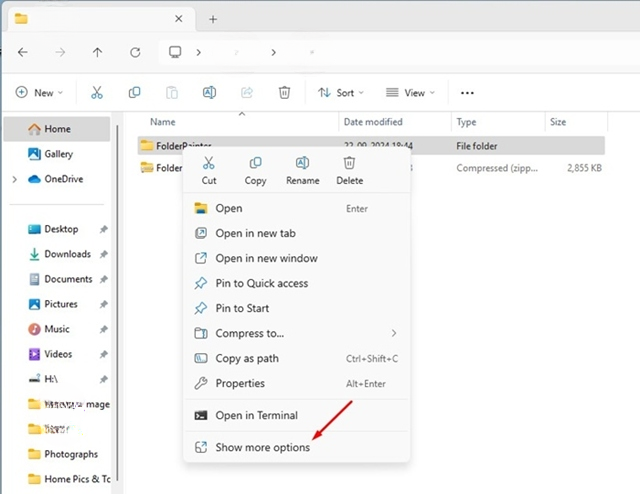
Task: Click the Delete trash icon in the toolbar
Action: click(x=284, y=93)
